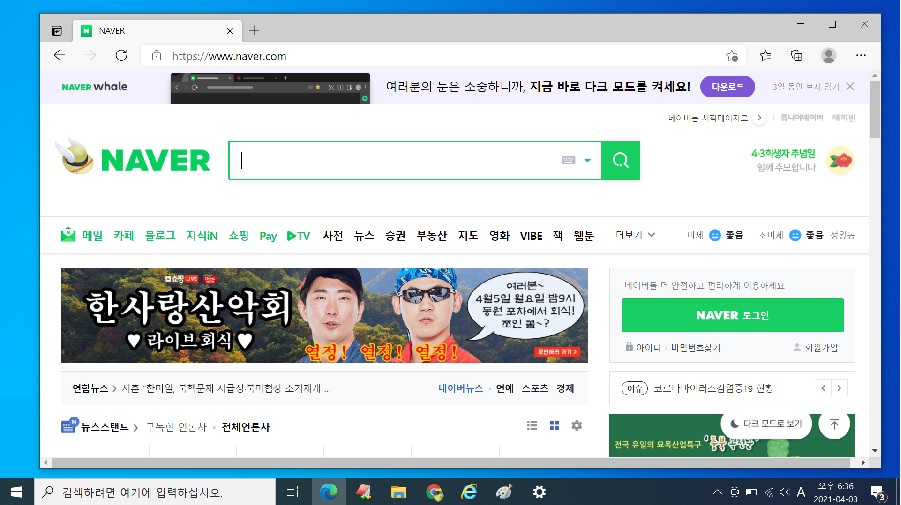
Task: Show next issue with right chevron
Action: 840,388
